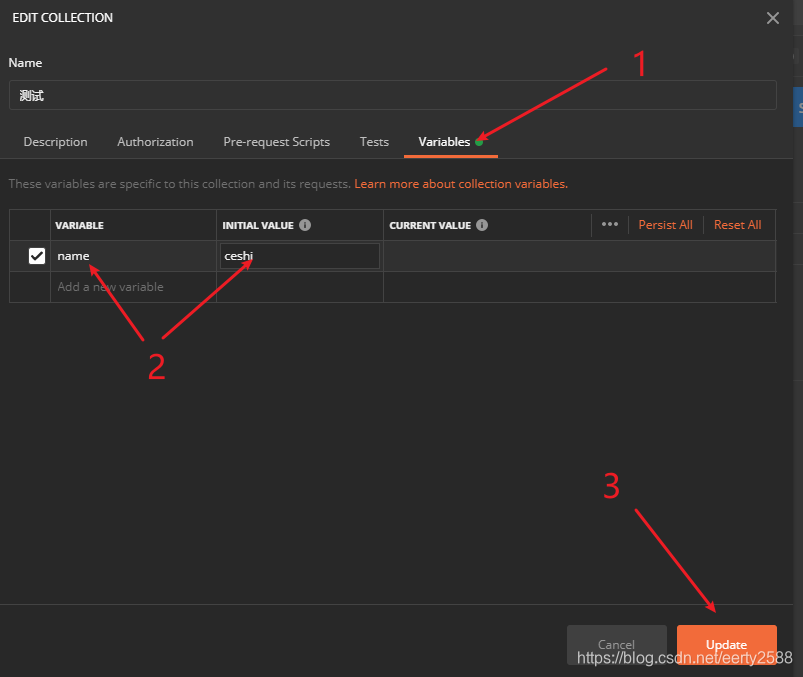This screenshot has height=677, width=803.
Task: Click the 'name' variable cell
Action: pyautogui.click(x=133, y=256)
